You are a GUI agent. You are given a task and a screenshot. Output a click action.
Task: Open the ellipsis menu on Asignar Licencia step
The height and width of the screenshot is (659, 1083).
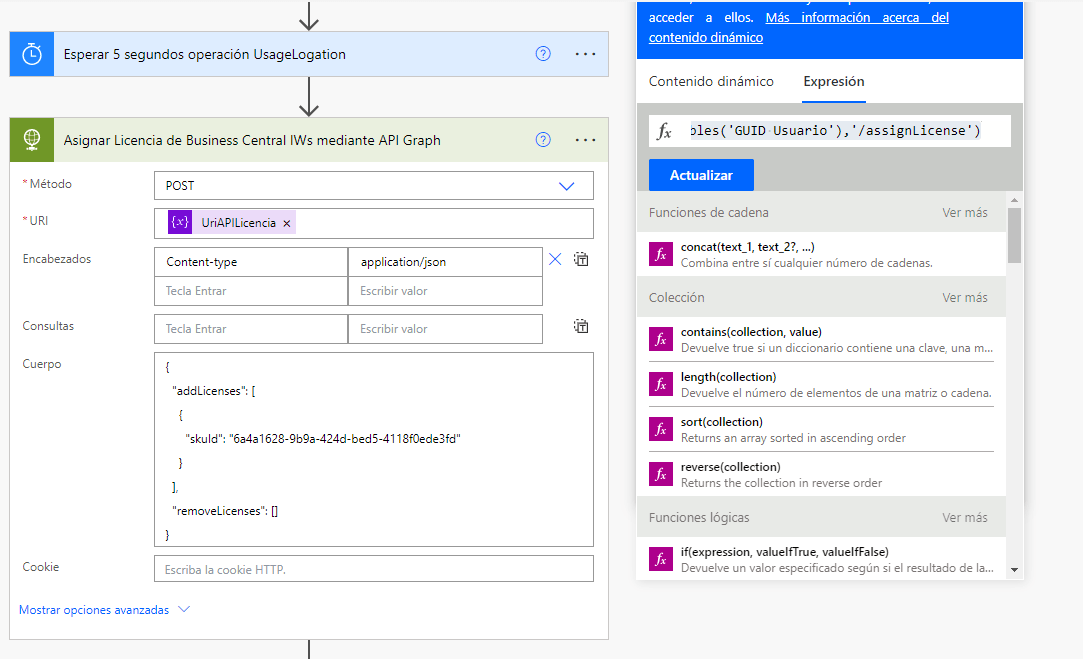point(585,140)
